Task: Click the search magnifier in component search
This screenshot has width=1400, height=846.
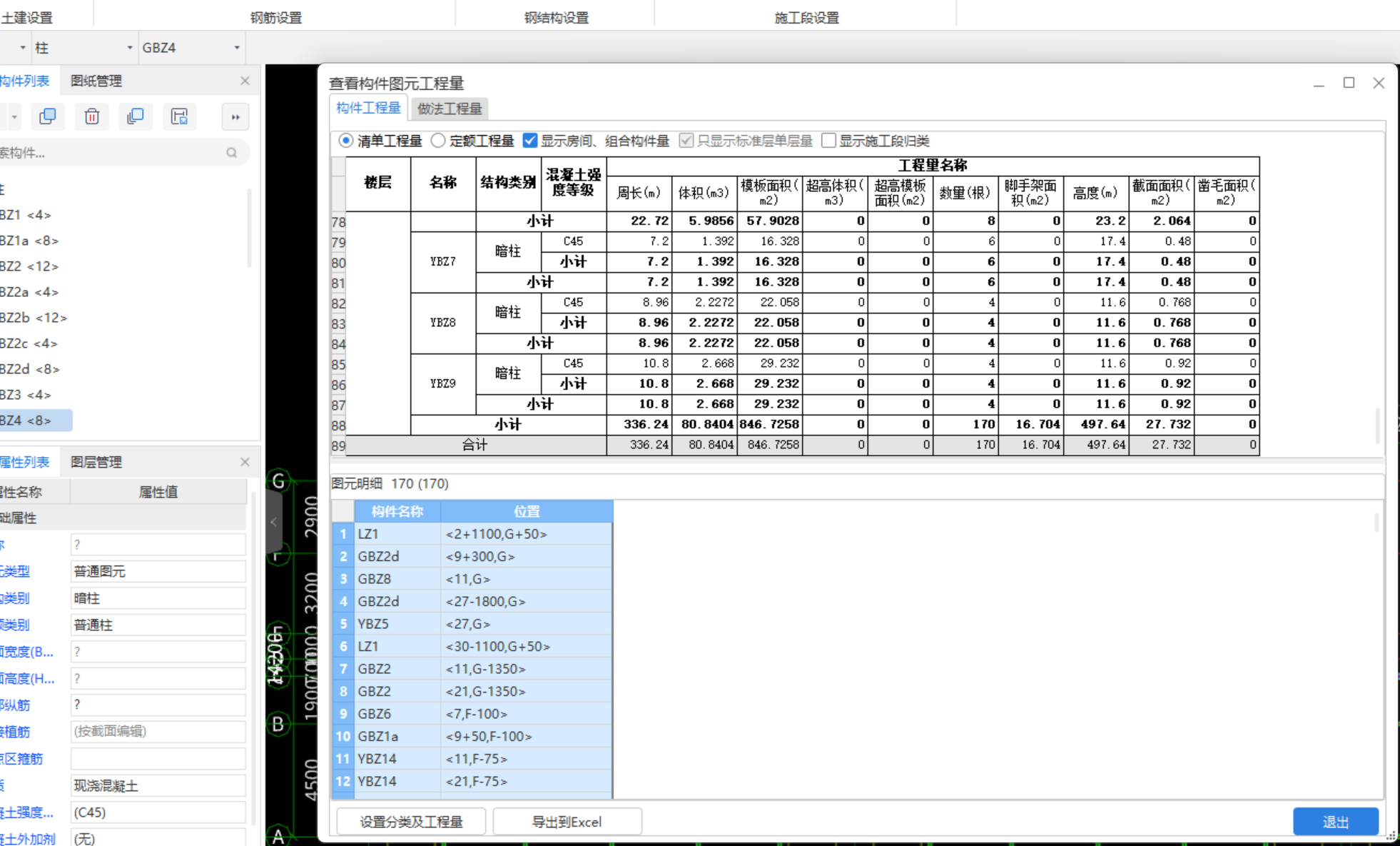Action: [x=232, y=152]
